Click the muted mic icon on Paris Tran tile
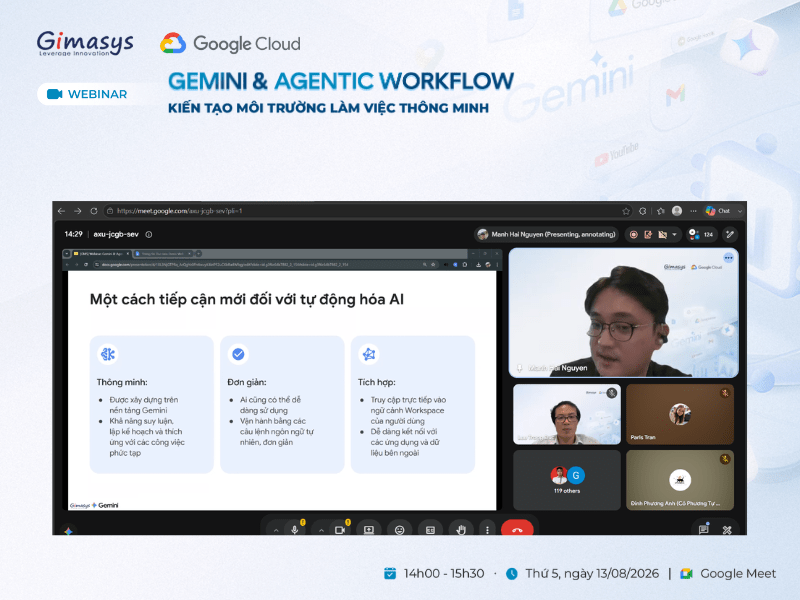Screen dimensions: 800x600 tap(724, 393)
